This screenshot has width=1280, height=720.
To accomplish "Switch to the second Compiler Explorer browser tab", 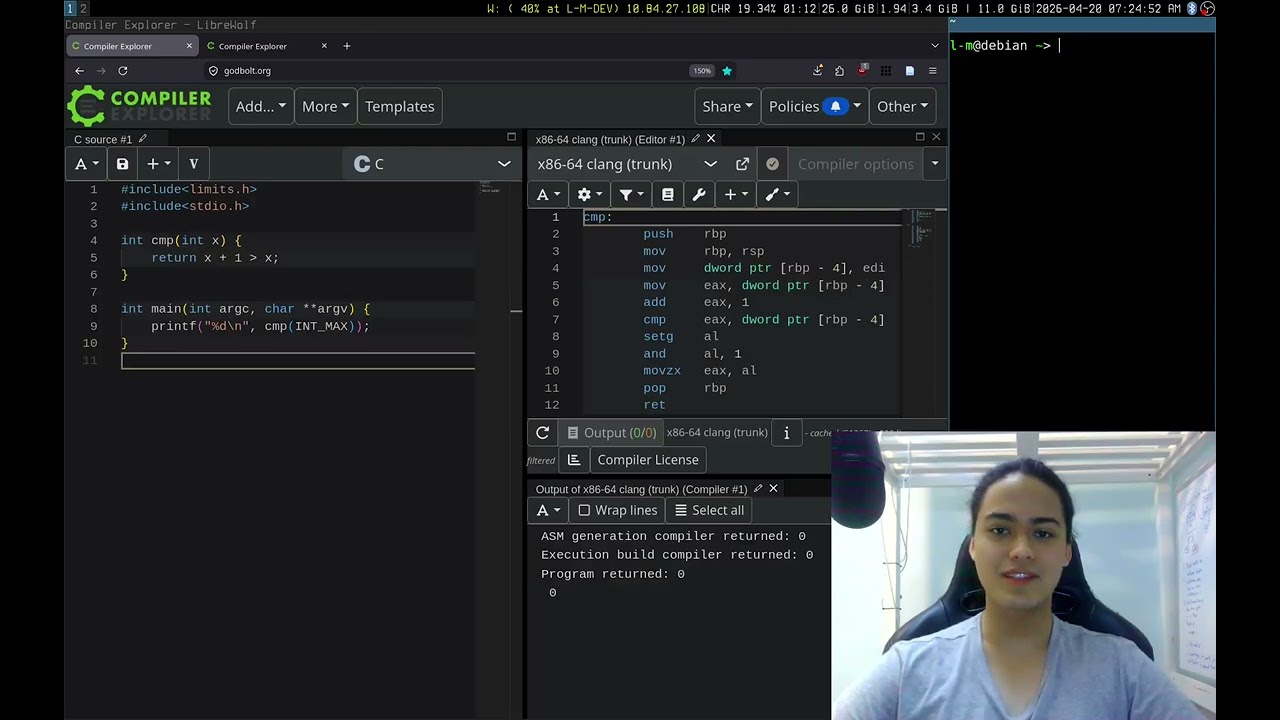I will coord(266,46).
